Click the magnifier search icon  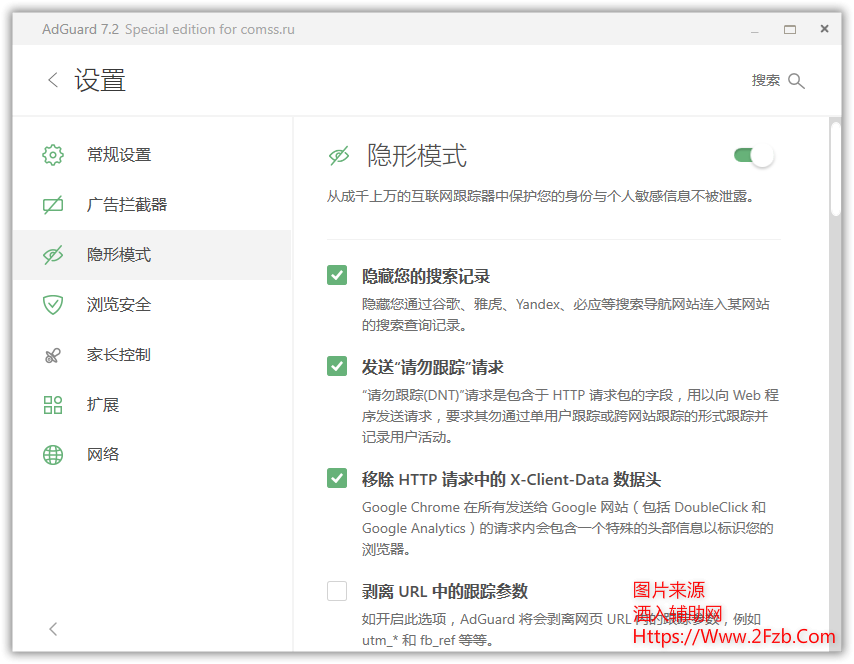click(796, 81)
